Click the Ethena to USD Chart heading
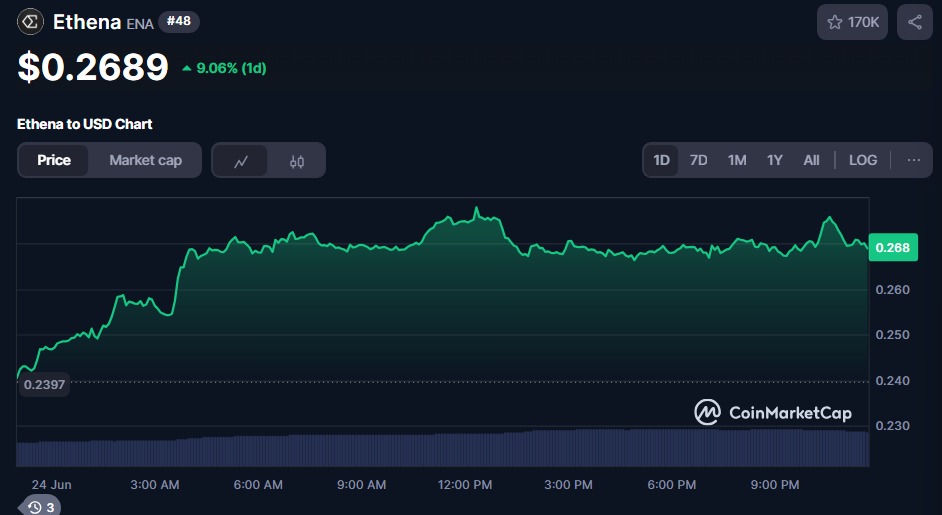 [85, 124]
